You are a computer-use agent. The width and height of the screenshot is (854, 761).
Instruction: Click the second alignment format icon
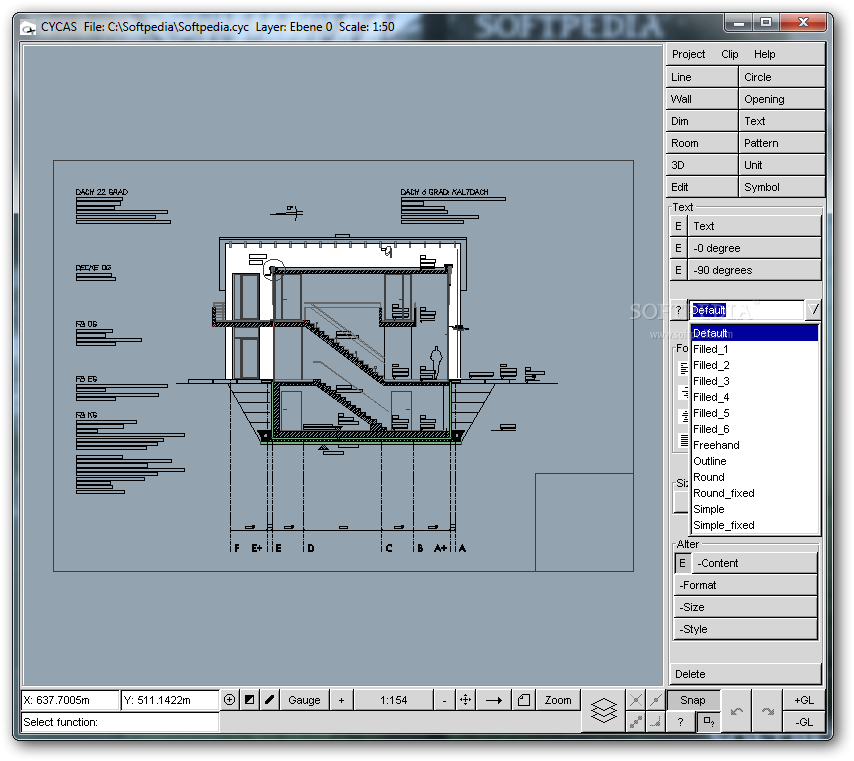(684, 392)
